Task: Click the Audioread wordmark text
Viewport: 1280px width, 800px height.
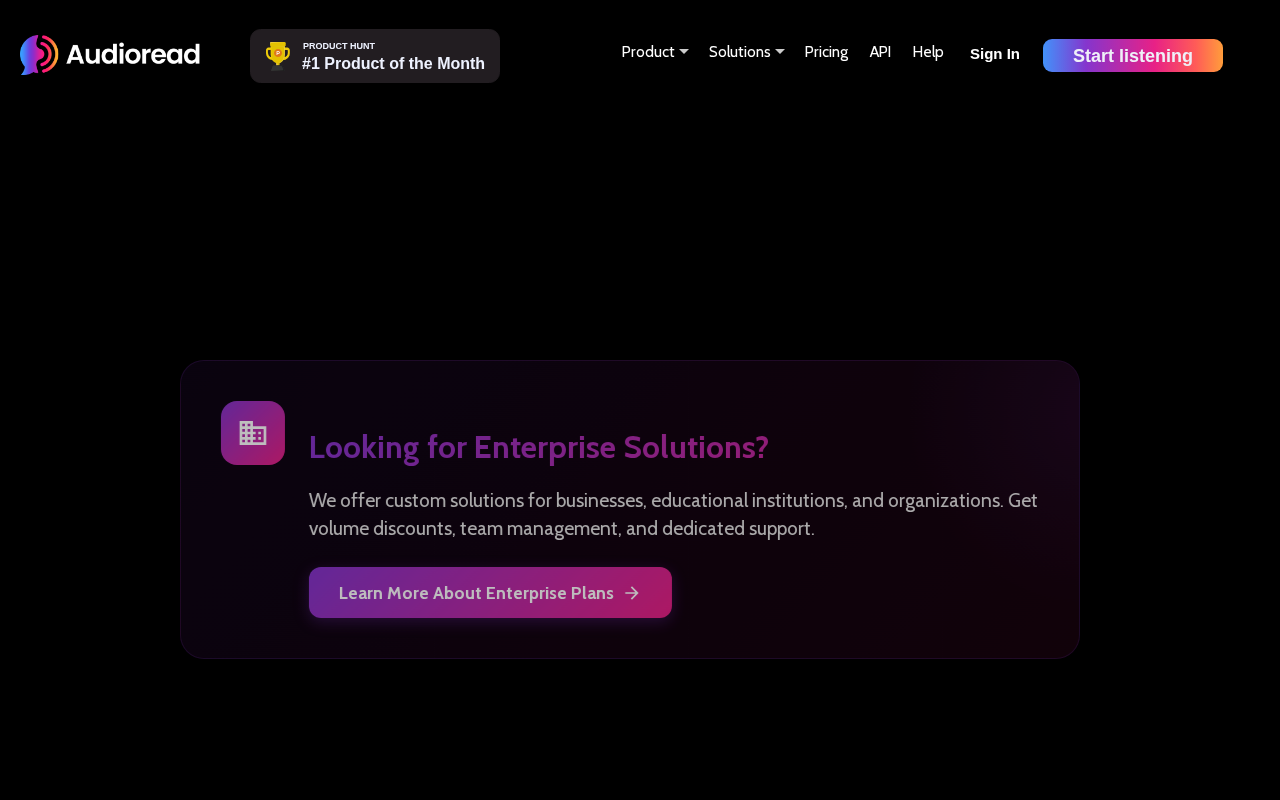Action: (133, 55)
